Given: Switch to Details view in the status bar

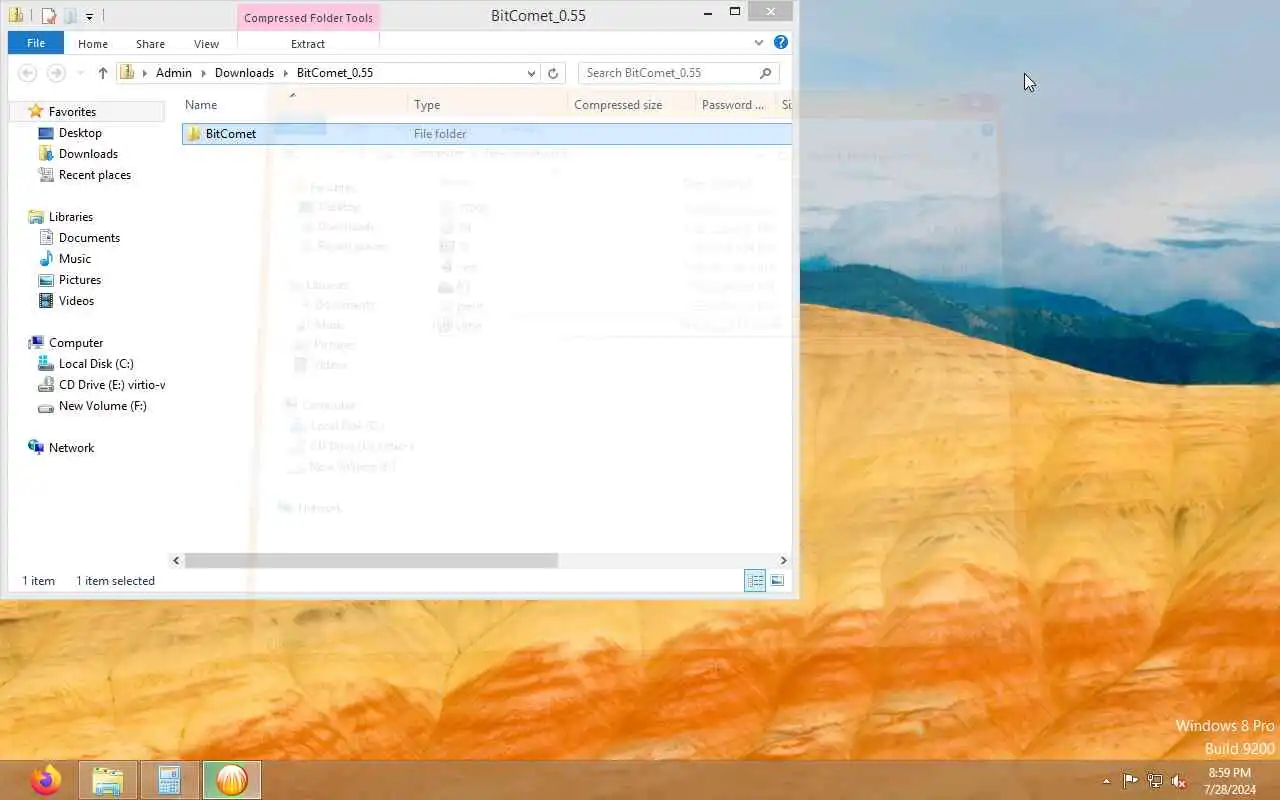Looking at the screenshot, I should 755,581.
